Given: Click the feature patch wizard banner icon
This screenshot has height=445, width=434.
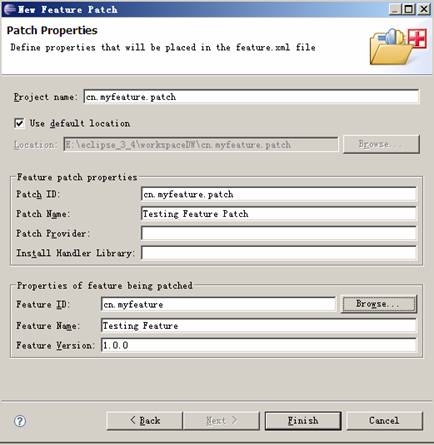Looking at the screenshot, I should (x=398, y=46).
